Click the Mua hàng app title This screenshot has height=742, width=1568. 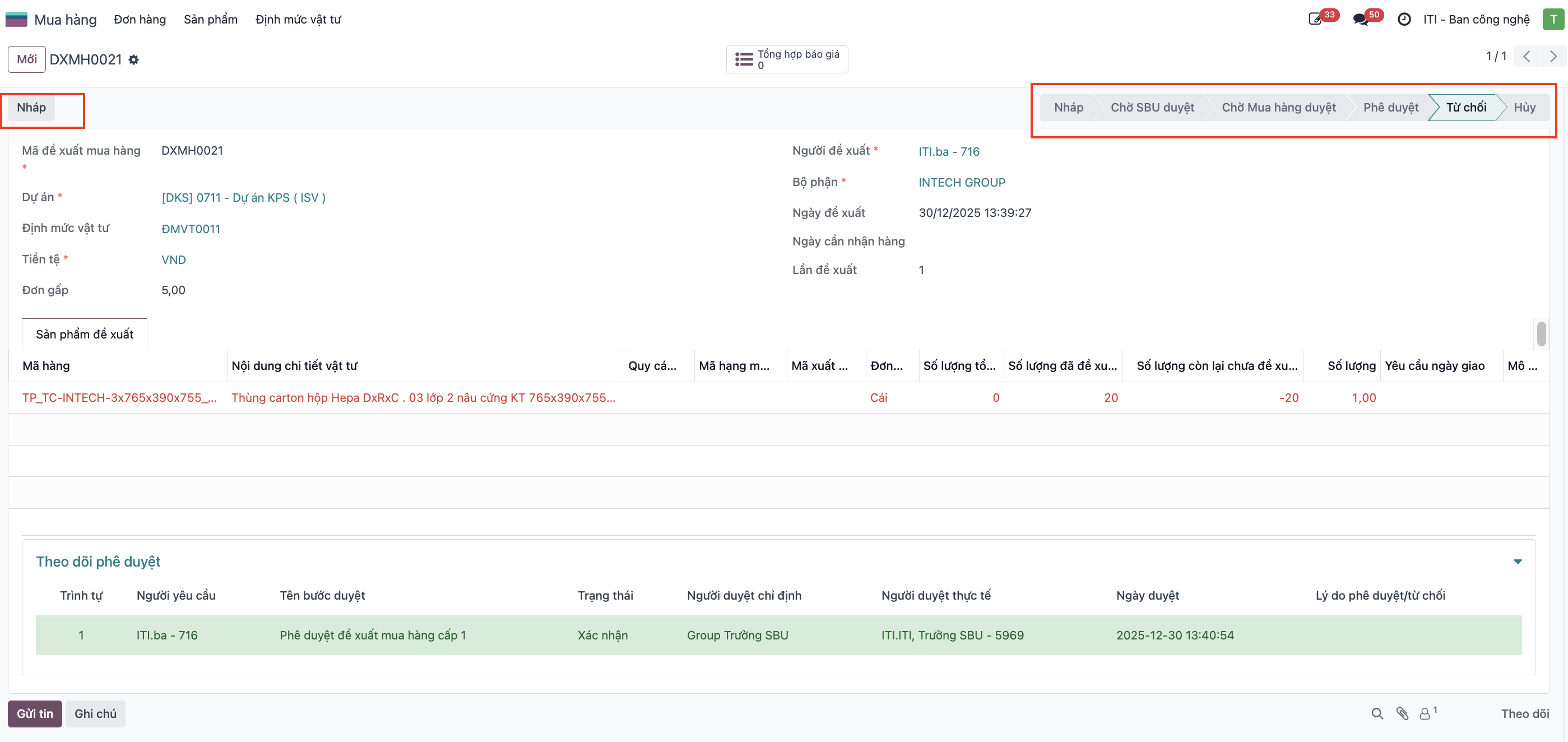(x=65, y=20)
